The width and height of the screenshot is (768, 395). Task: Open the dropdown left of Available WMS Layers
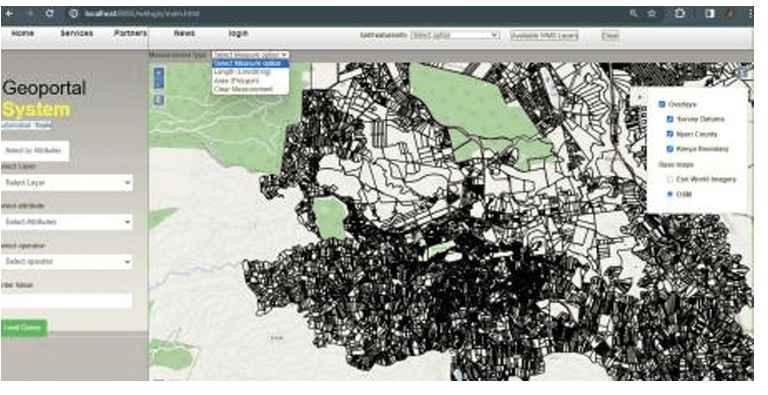[455, 35]
